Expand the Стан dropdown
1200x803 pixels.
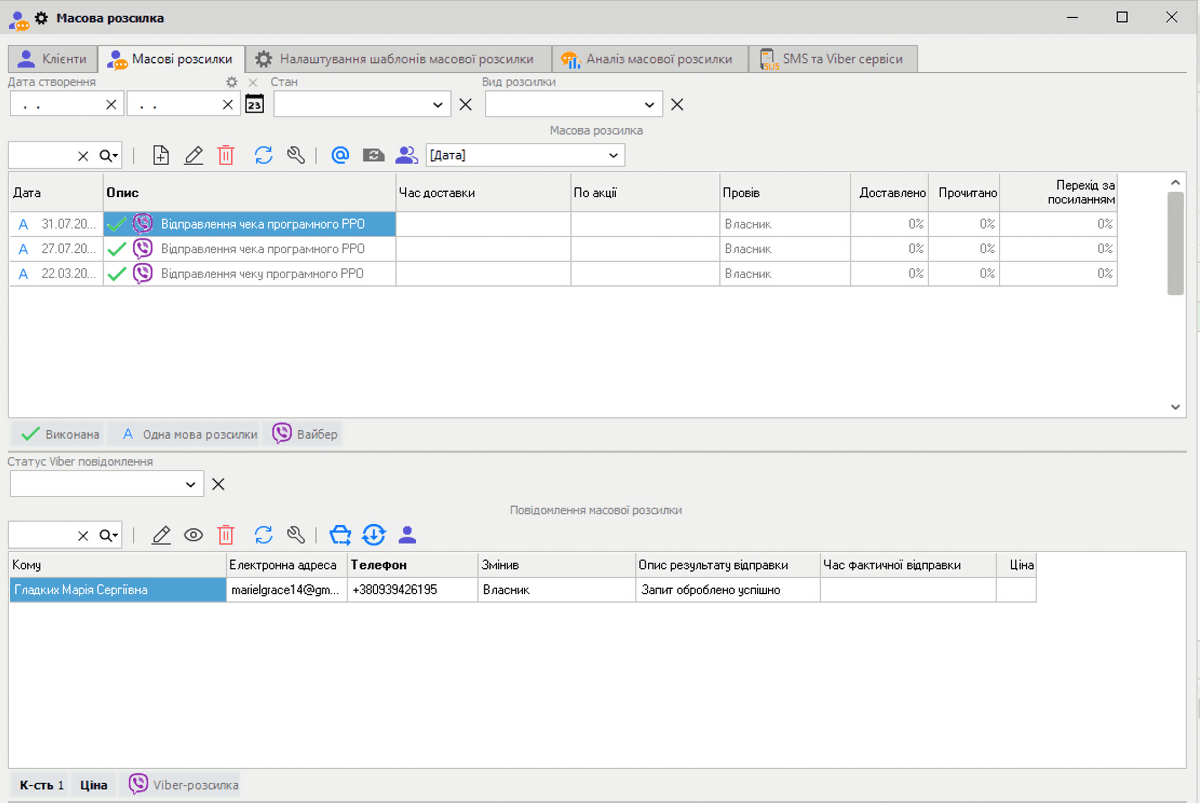[438, 104]
